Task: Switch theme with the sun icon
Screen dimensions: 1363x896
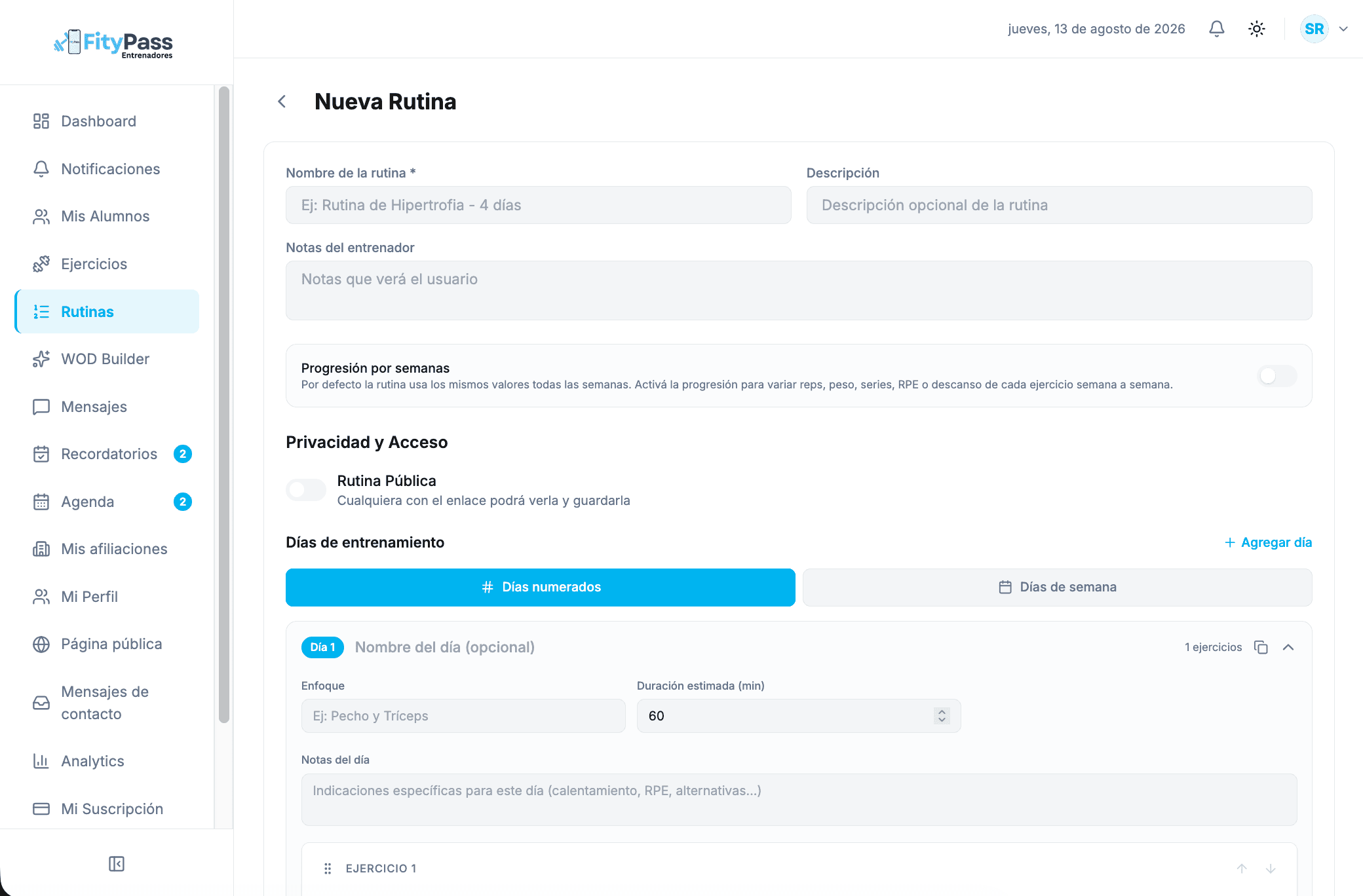Action: click(x=1257, y=29)
